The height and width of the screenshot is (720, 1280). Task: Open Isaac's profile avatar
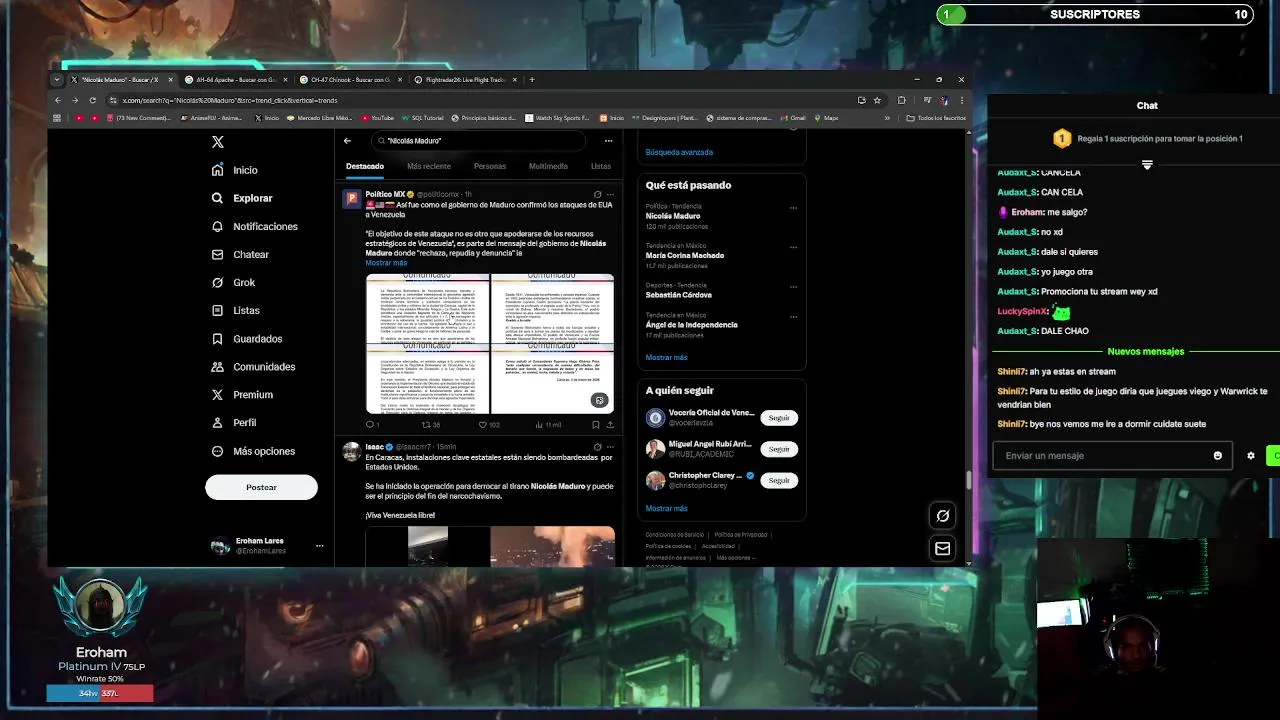[351, 452]
